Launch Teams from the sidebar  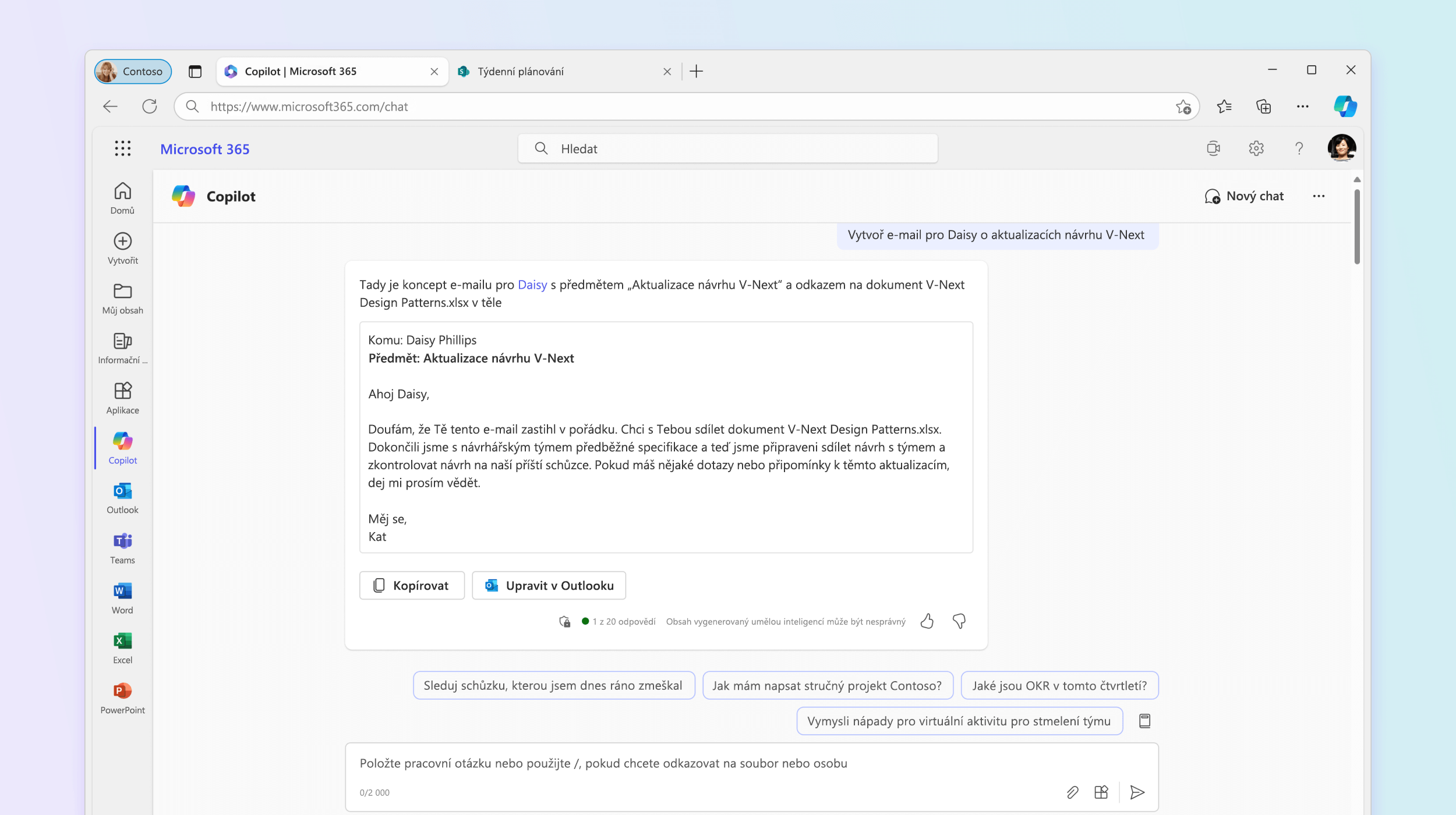pos(122,548)
